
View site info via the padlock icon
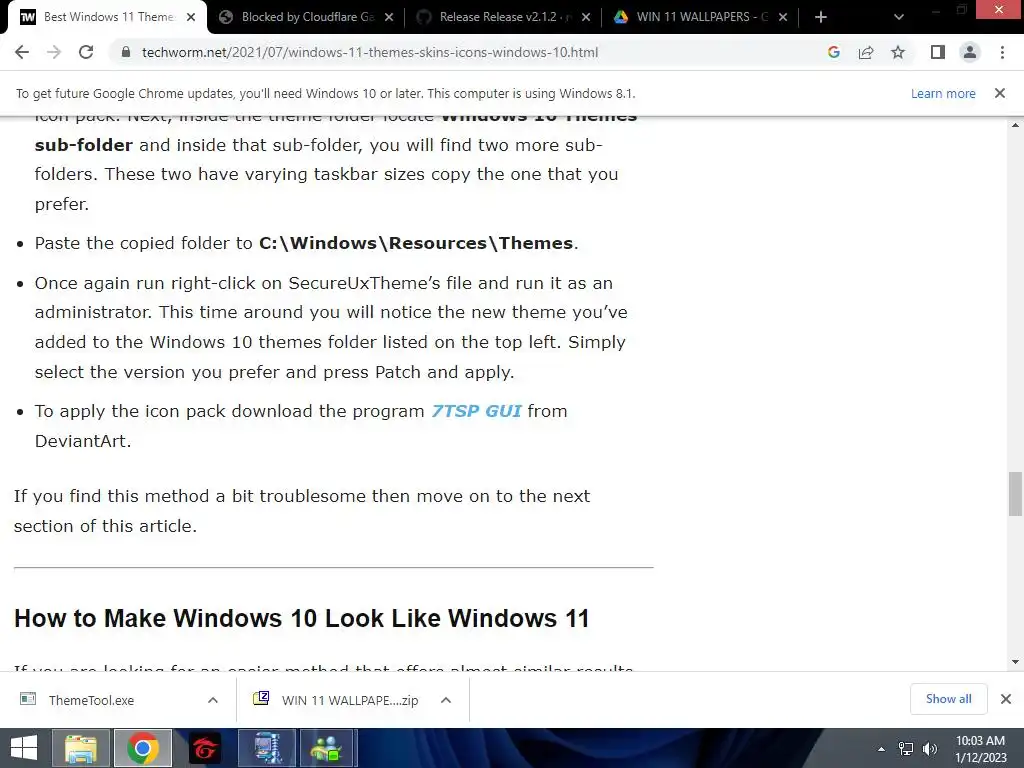[x=126, y=52]
